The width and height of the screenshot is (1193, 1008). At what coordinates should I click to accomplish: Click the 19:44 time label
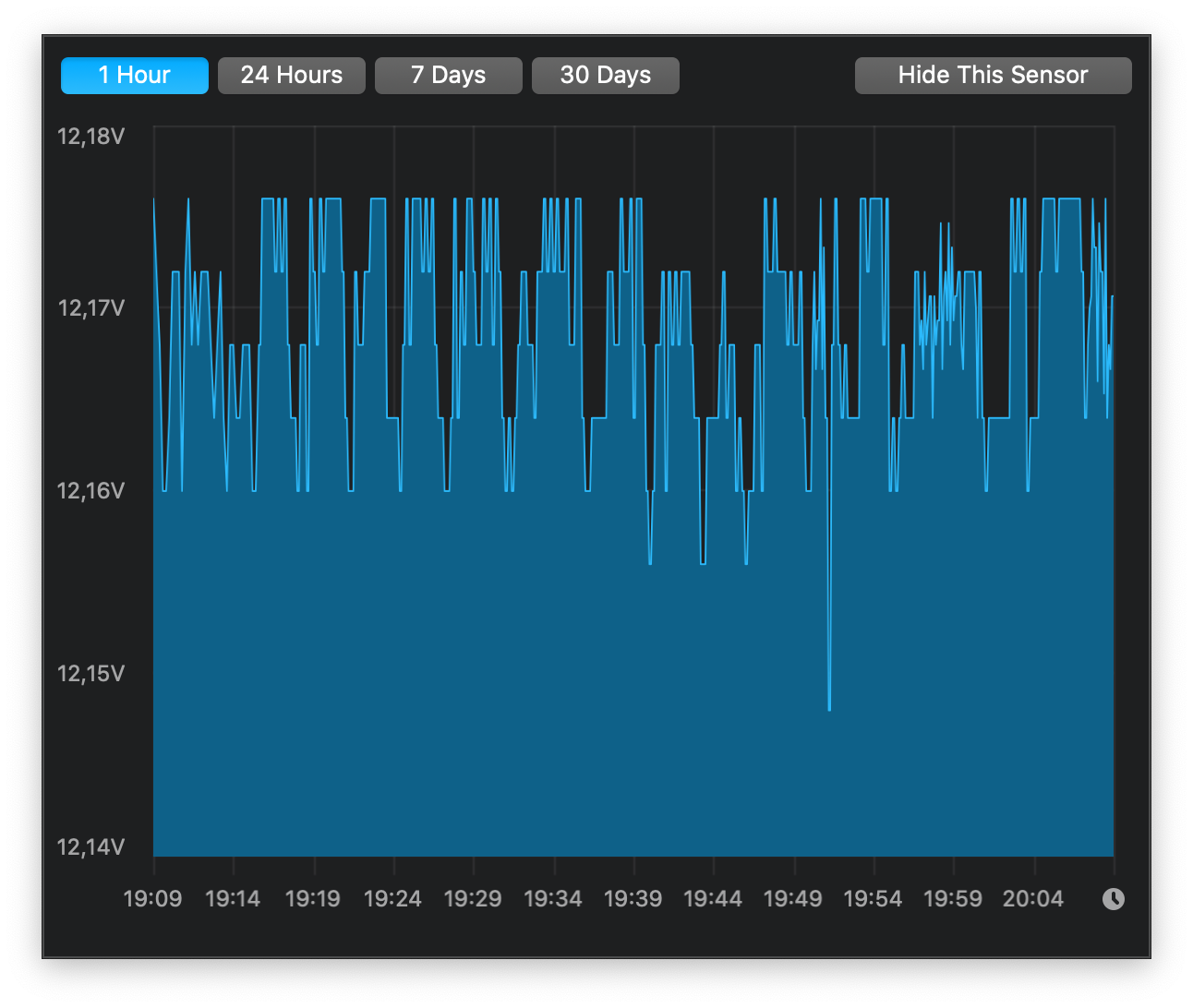(x=713, y=899)
